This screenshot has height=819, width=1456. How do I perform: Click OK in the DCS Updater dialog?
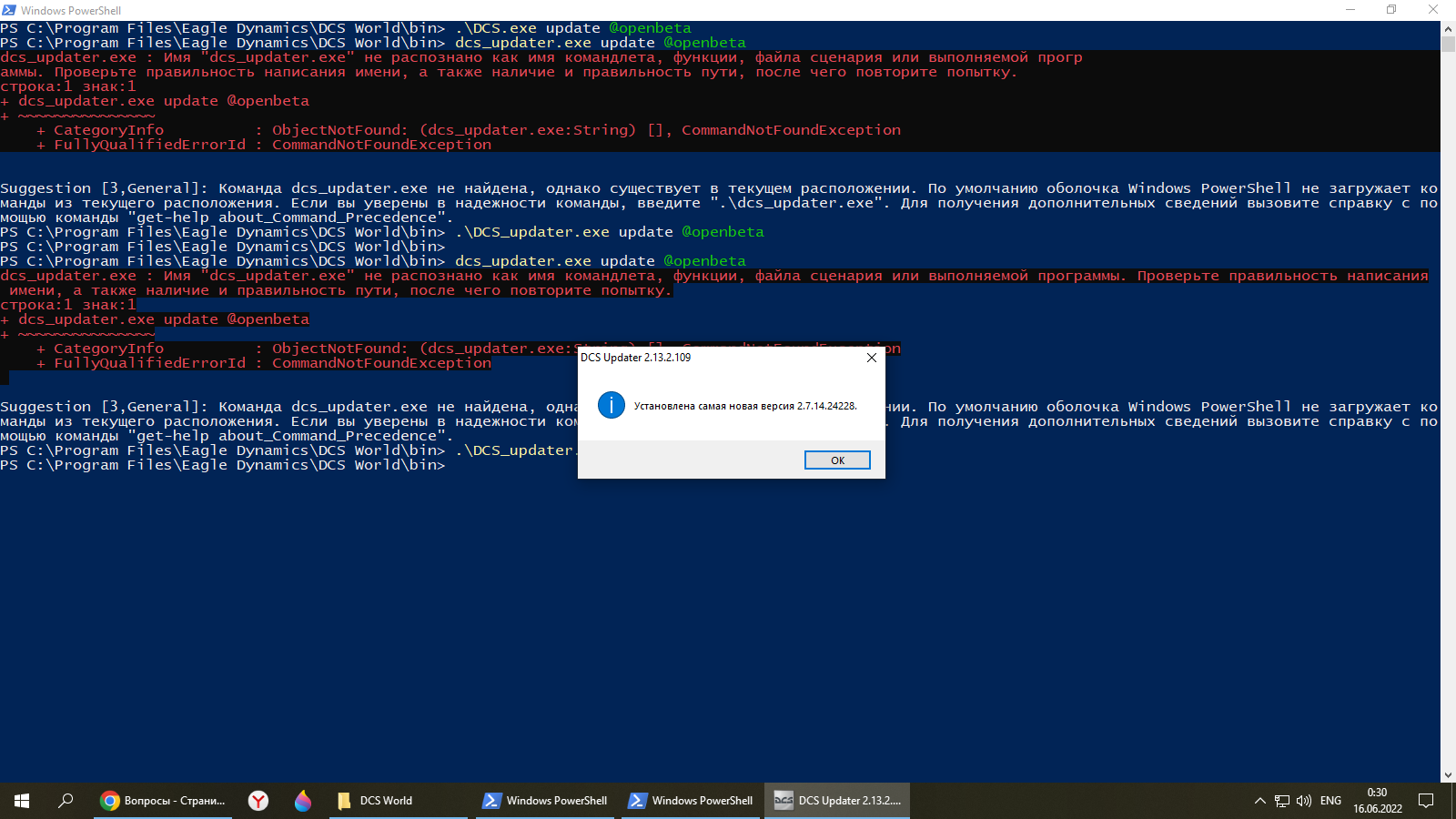tap(837, 460)
